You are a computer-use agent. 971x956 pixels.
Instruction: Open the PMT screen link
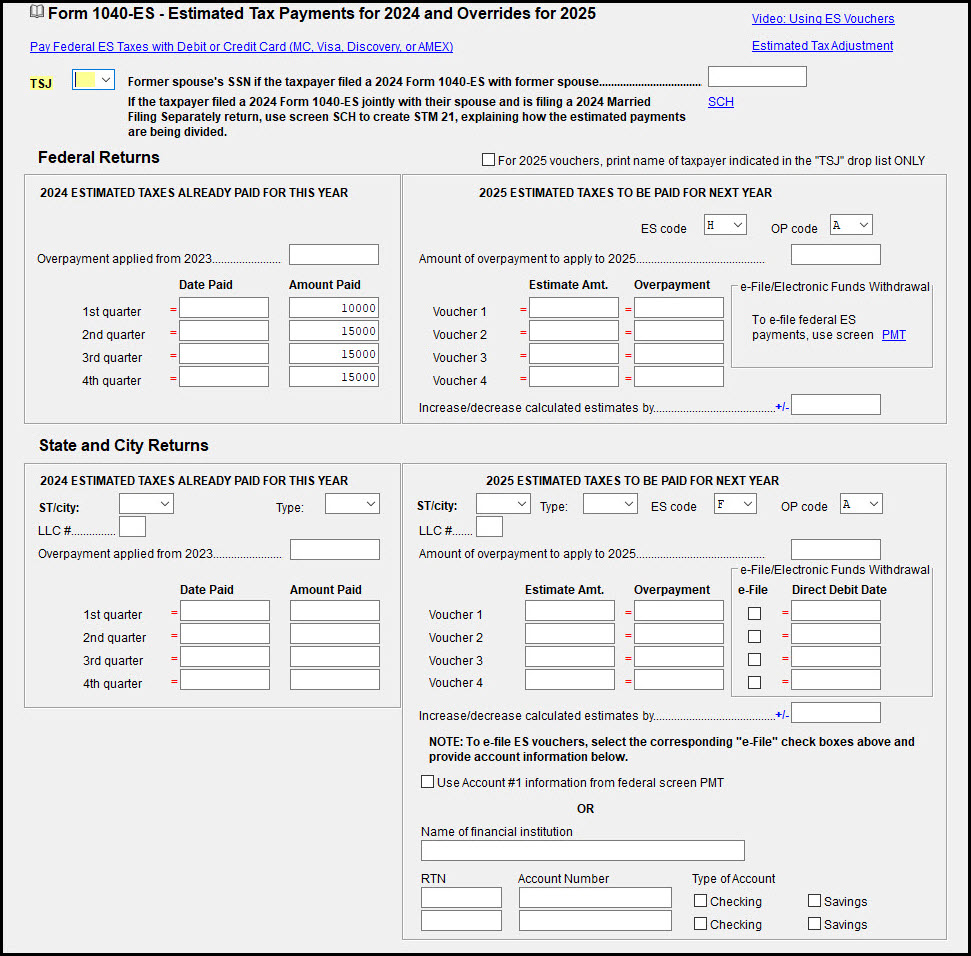tap(894, 335)
